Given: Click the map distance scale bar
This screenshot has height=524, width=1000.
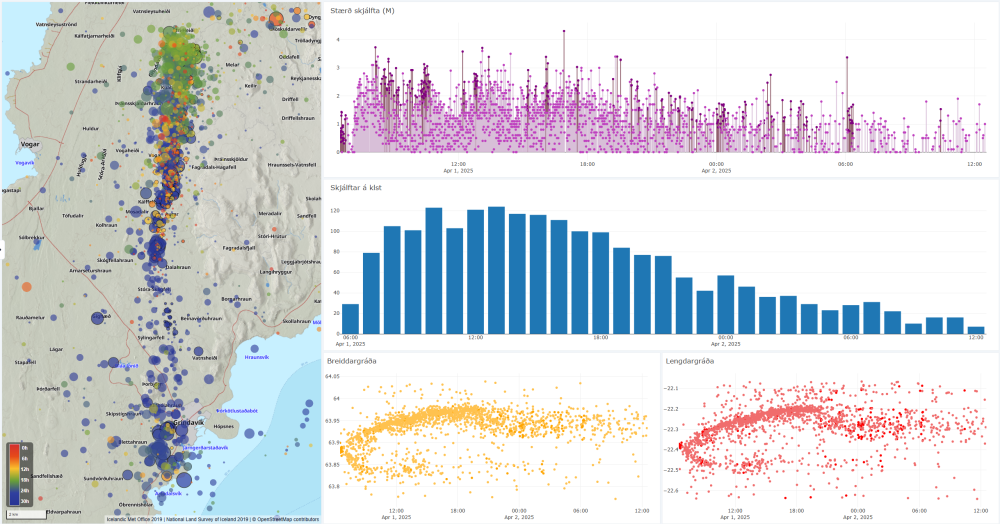Looking at the screenshot, I should 25,513.
